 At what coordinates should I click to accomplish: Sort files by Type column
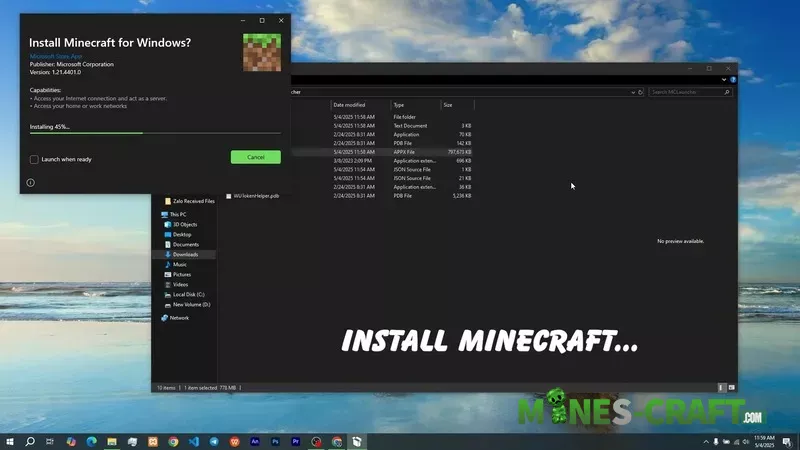tap(400, 104)
